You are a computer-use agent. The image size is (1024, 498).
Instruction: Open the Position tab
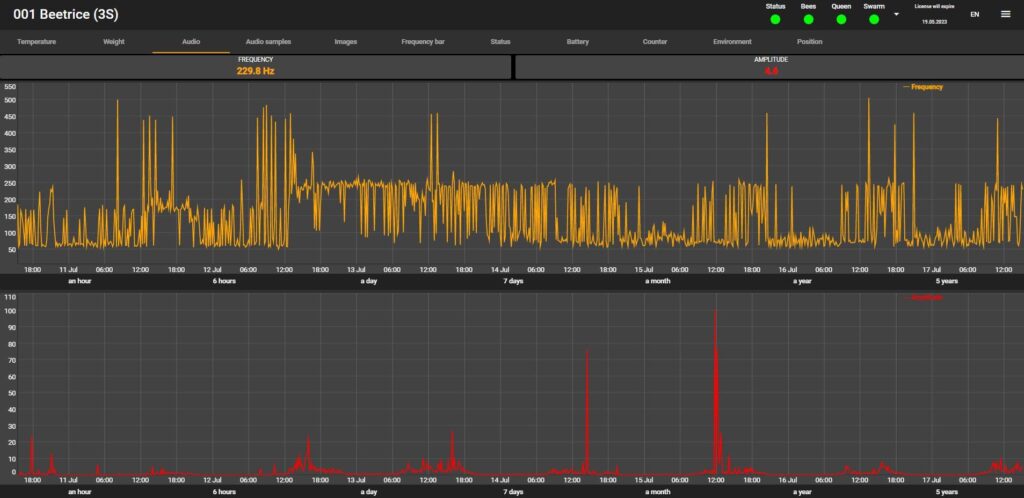809,42
